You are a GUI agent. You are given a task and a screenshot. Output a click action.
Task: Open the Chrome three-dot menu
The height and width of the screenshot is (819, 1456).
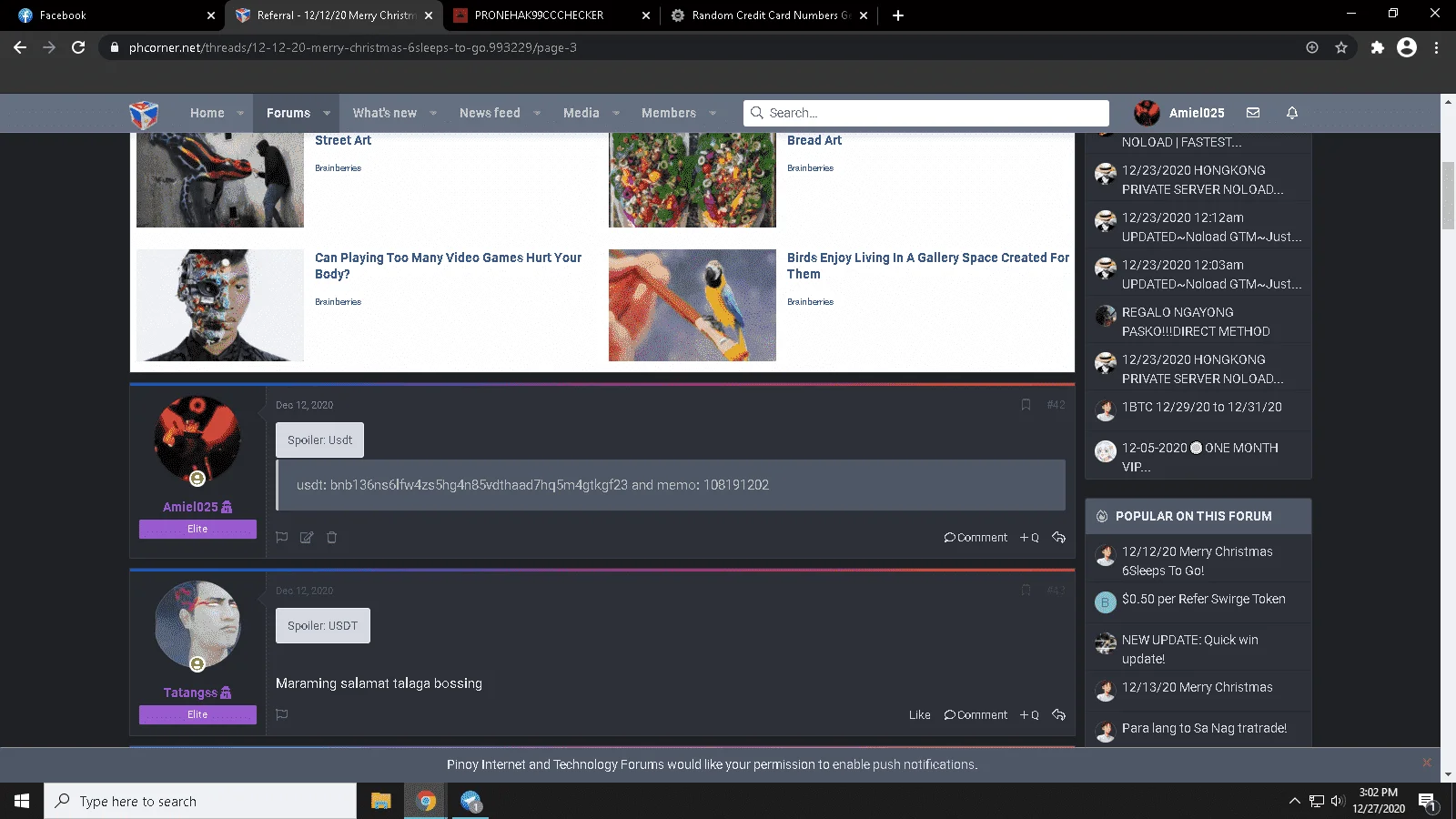1437,47
